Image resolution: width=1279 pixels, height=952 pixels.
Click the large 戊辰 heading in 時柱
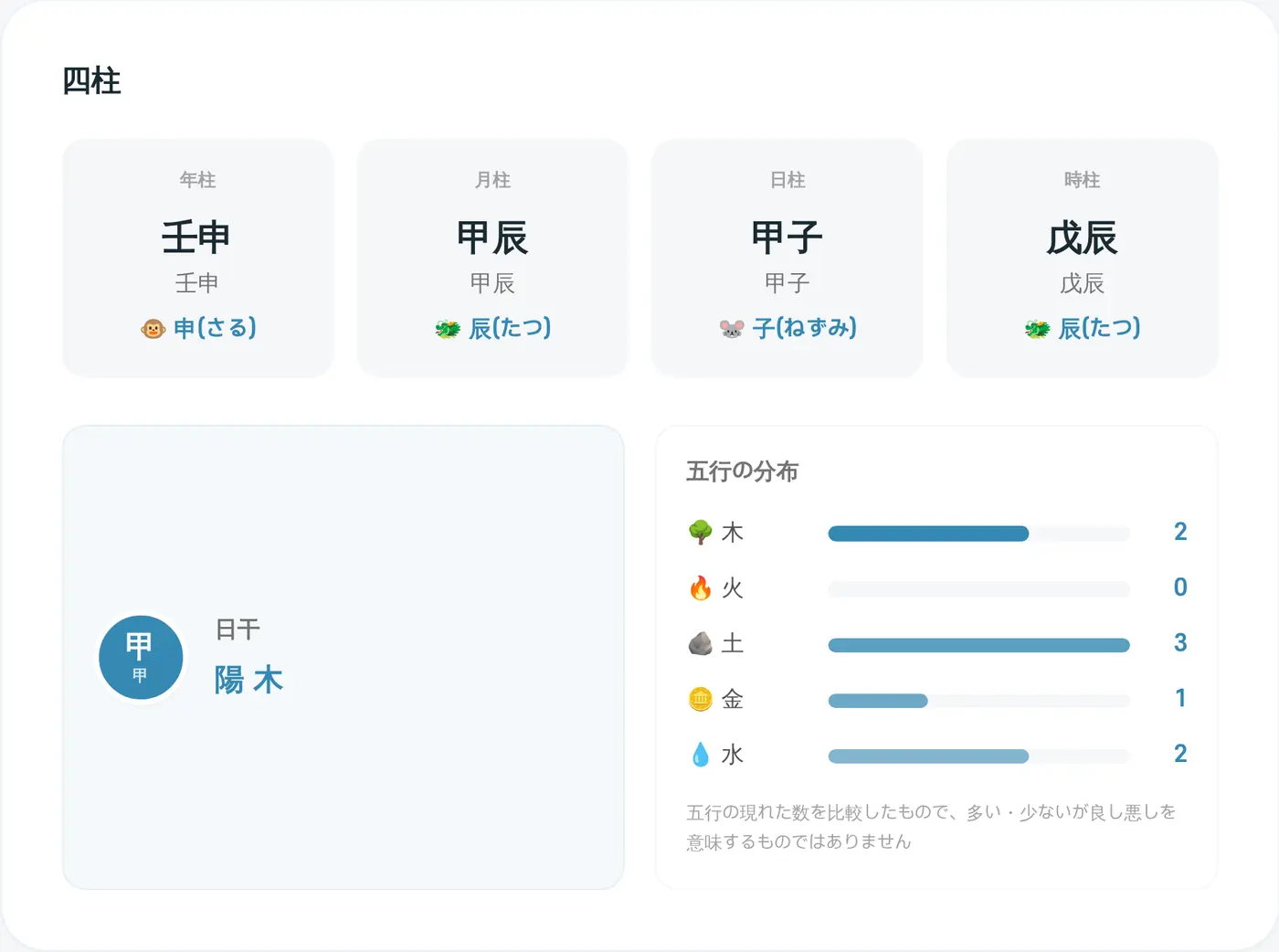point(1083,238)
